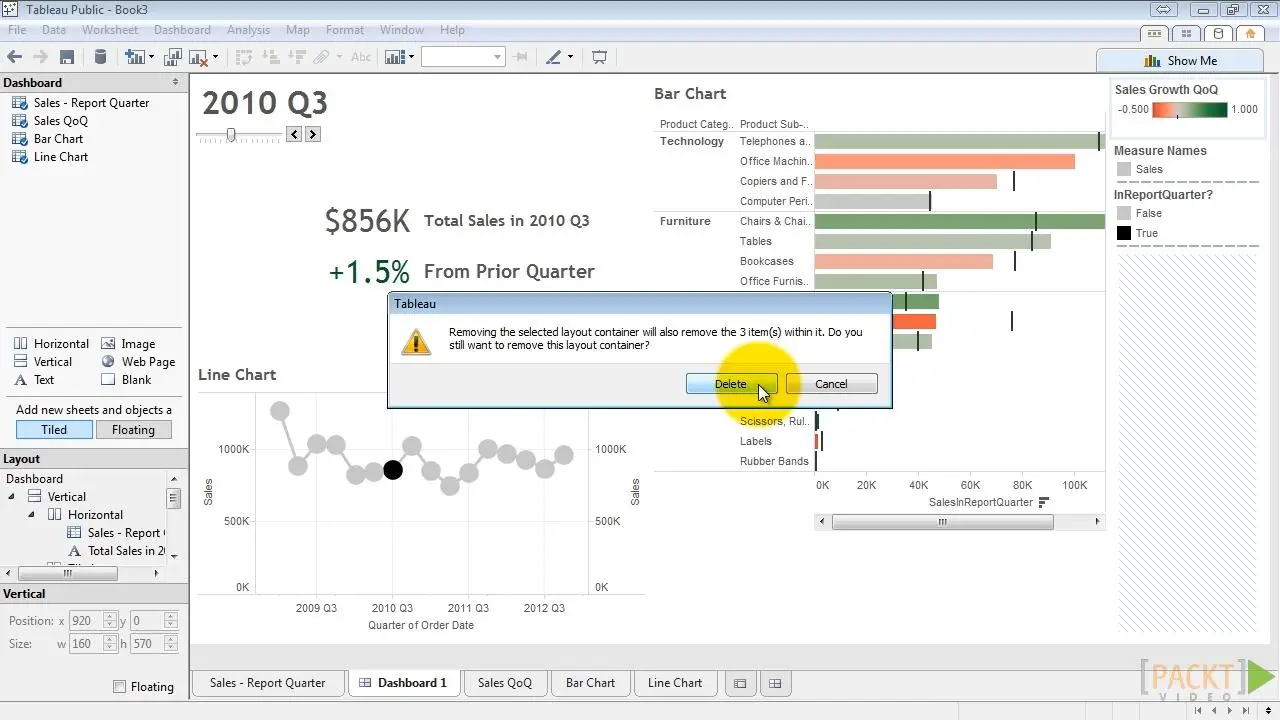
Task: Click the Abc mark labels icon
Action: 361,57
